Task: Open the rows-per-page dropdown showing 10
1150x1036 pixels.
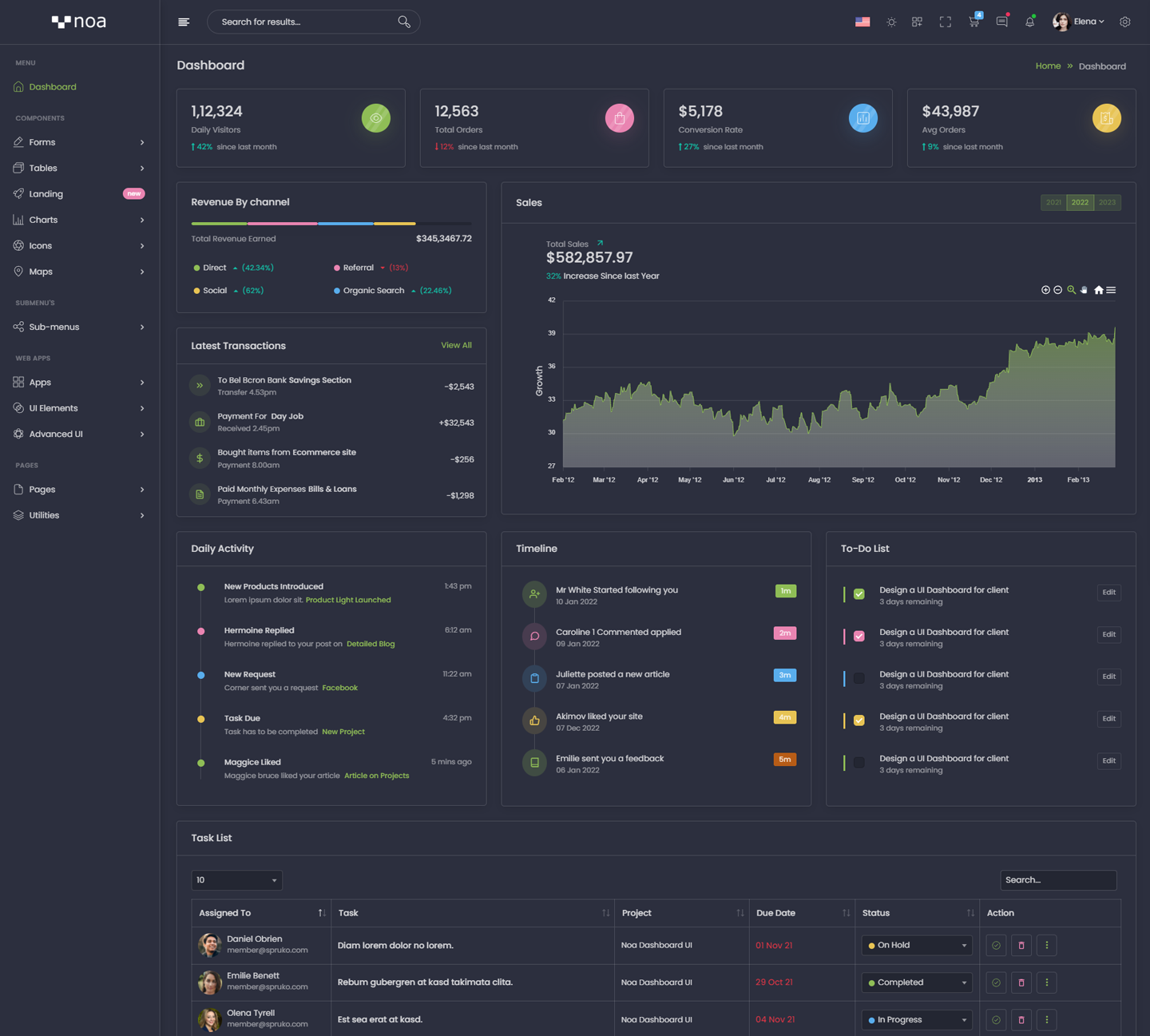Action: [236, 880]
